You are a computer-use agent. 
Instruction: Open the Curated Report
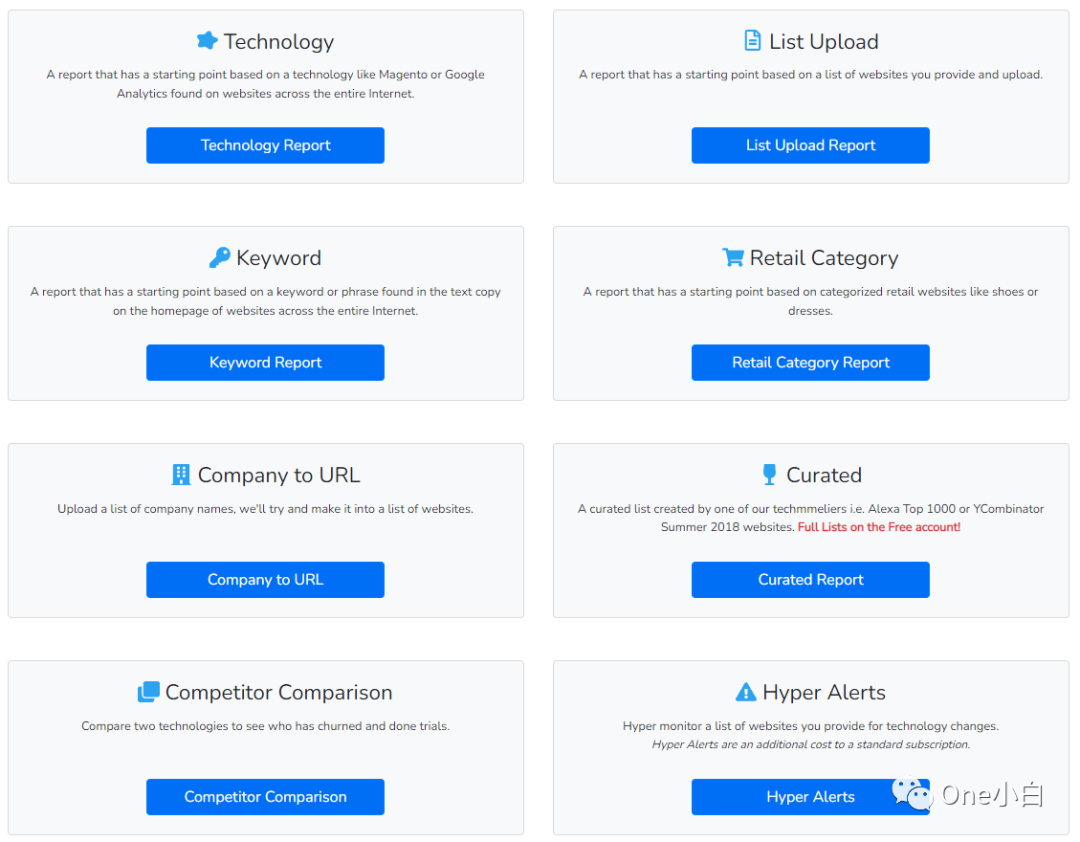810,579
